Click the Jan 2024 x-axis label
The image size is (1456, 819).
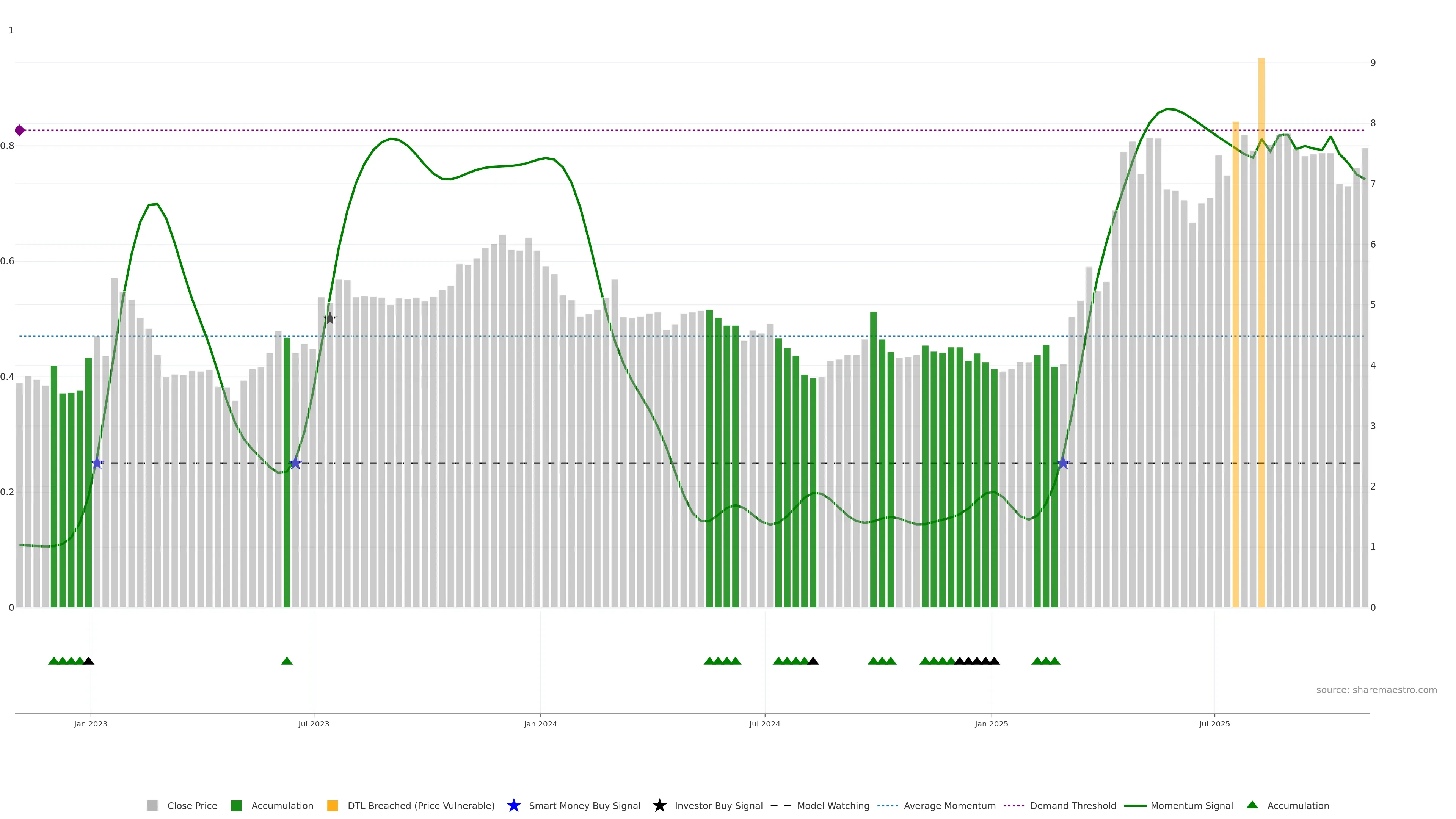pyautogui.click(x=540, y=724)
